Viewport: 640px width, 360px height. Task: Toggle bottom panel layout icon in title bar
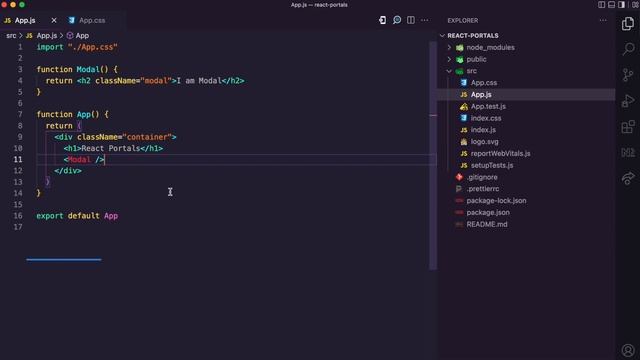click(611, 4)
